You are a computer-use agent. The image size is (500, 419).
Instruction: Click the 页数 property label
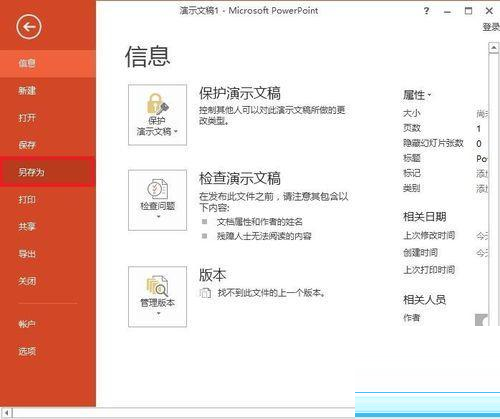[412, 128]
